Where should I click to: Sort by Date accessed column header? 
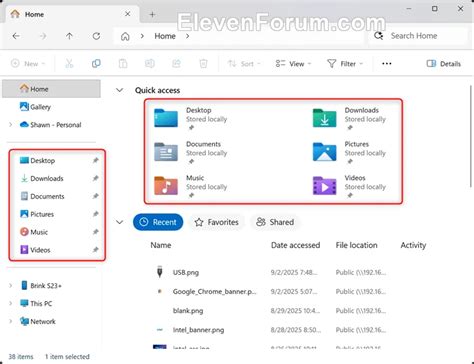295,245
